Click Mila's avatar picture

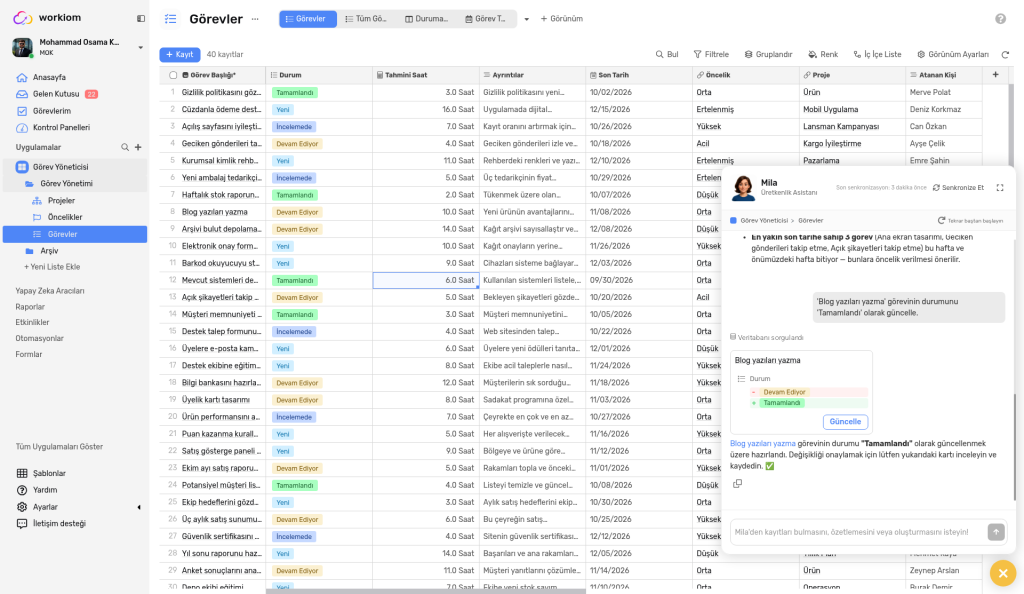click(743, 188)
